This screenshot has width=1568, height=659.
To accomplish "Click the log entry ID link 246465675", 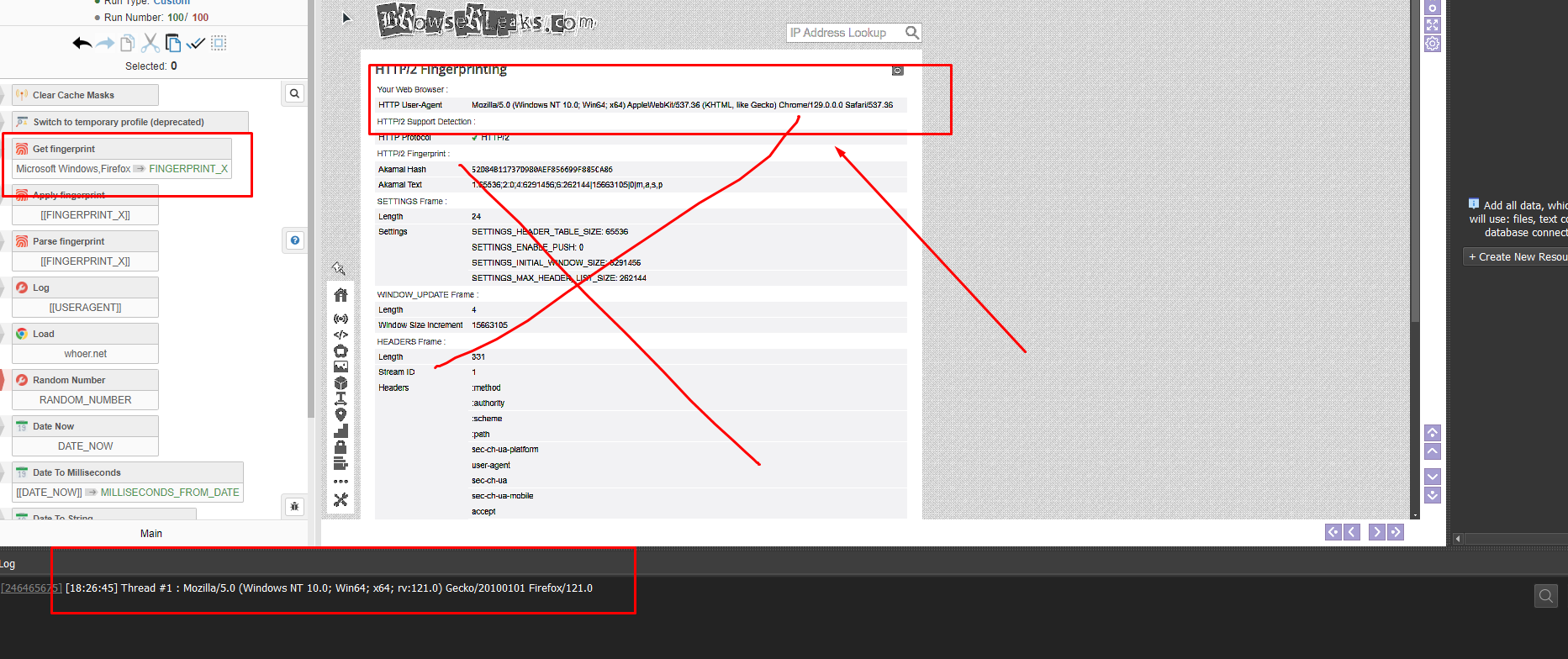I will point(31,588).
